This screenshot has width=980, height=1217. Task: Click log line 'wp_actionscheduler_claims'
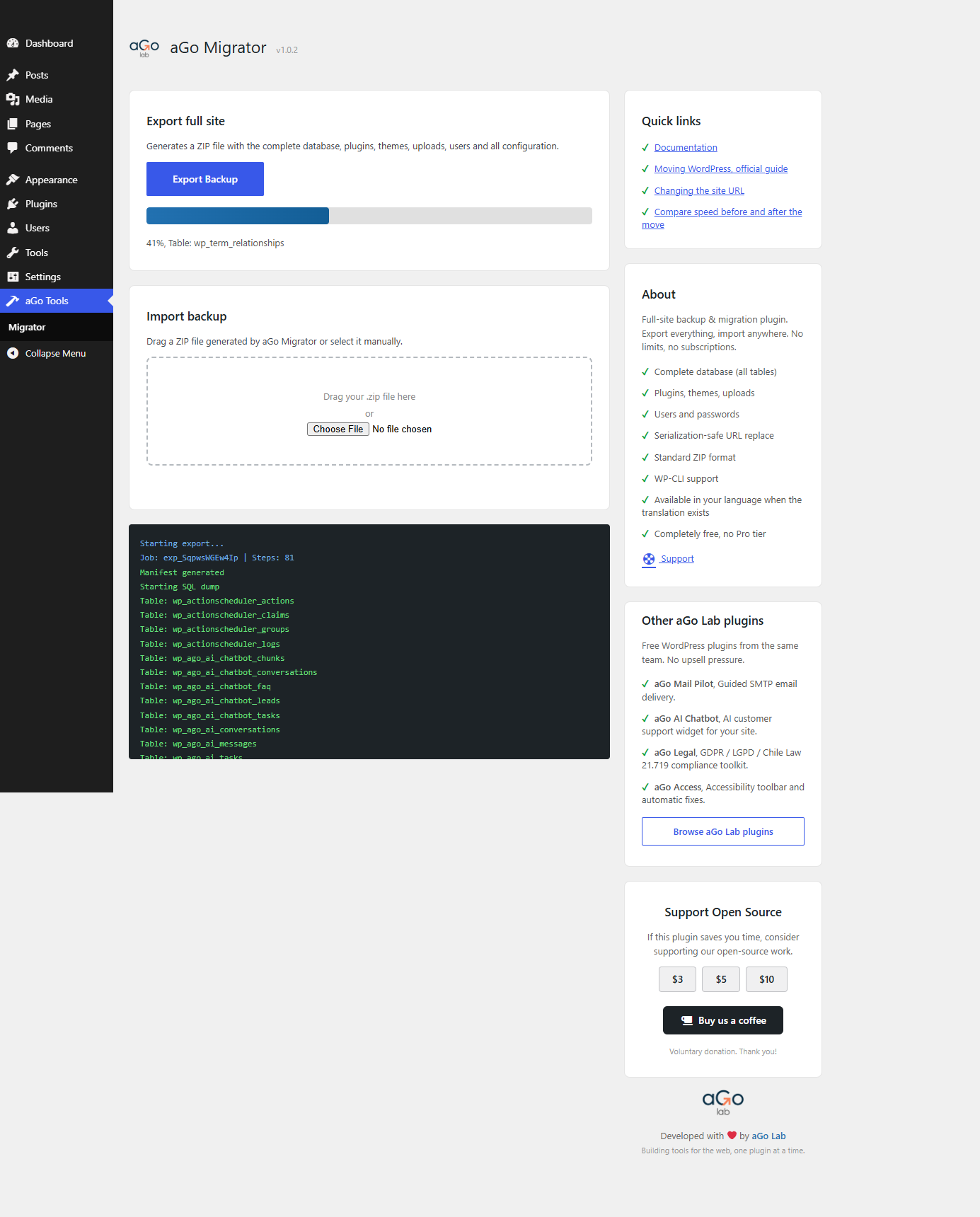pyautogui.click(x=214, y=615)
